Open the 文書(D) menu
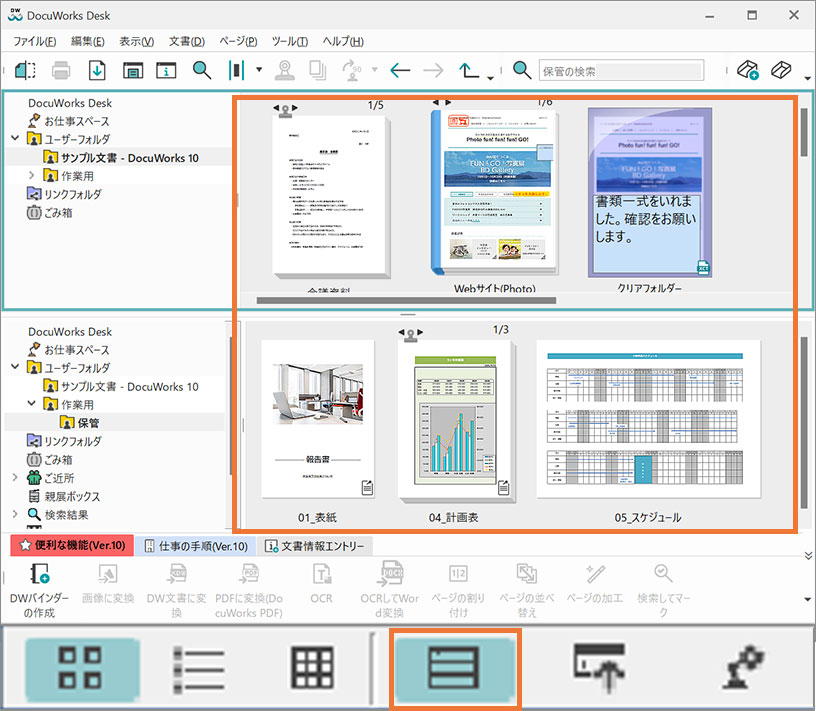Screen dimensions: 816x711 [187, 41]
